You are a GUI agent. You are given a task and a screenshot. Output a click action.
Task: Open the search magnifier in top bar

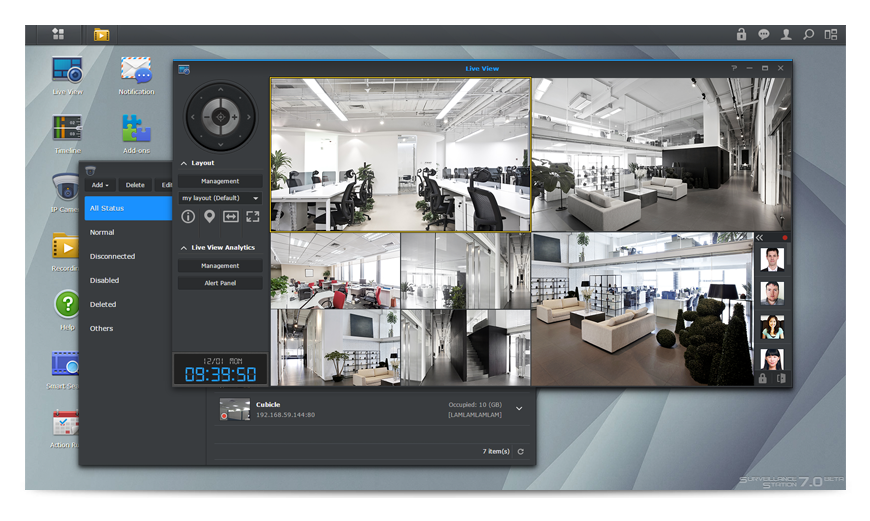809,34
